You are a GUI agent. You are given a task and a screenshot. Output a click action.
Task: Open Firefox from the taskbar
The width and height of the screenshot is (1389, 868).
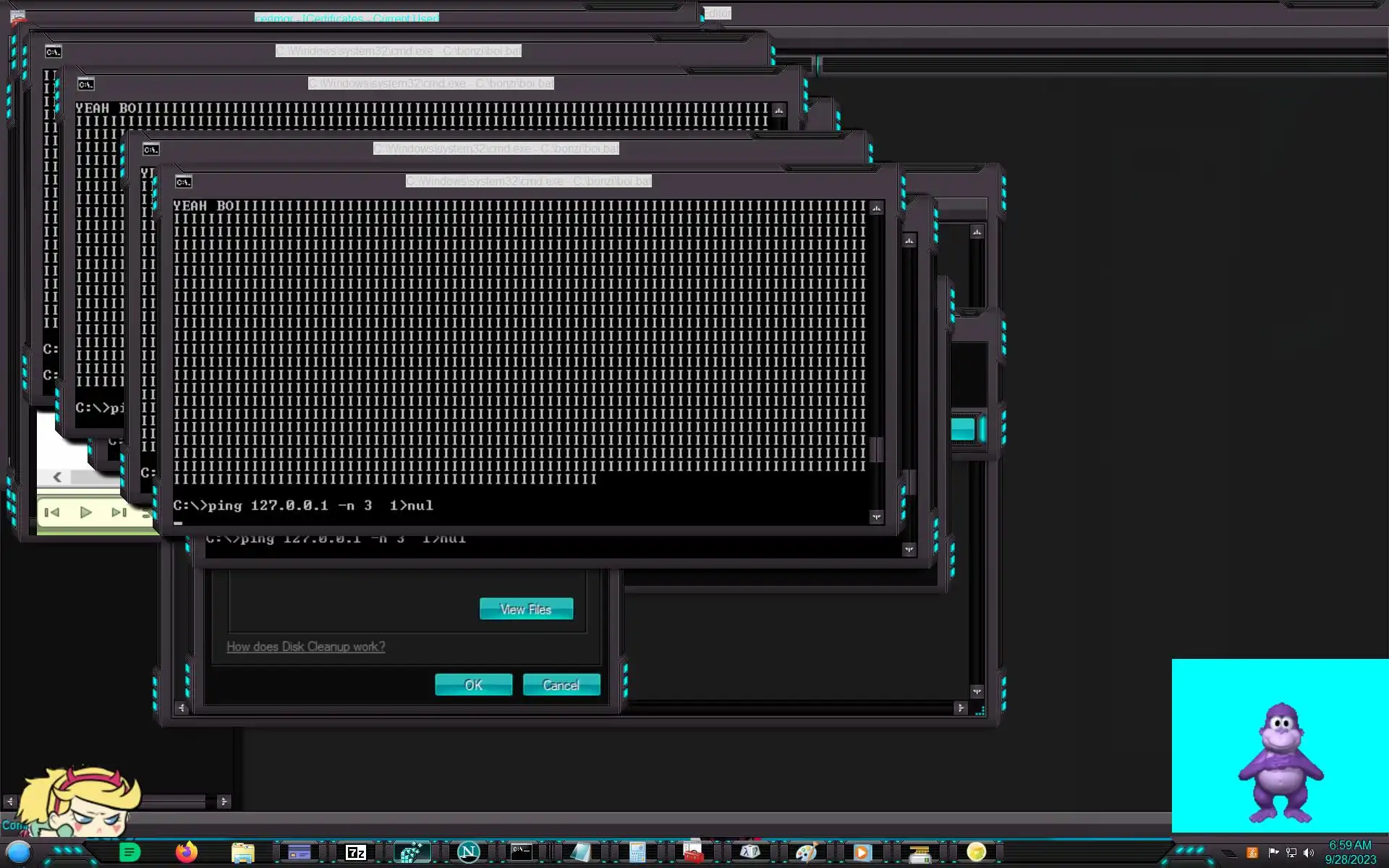[x=187, y=853]
